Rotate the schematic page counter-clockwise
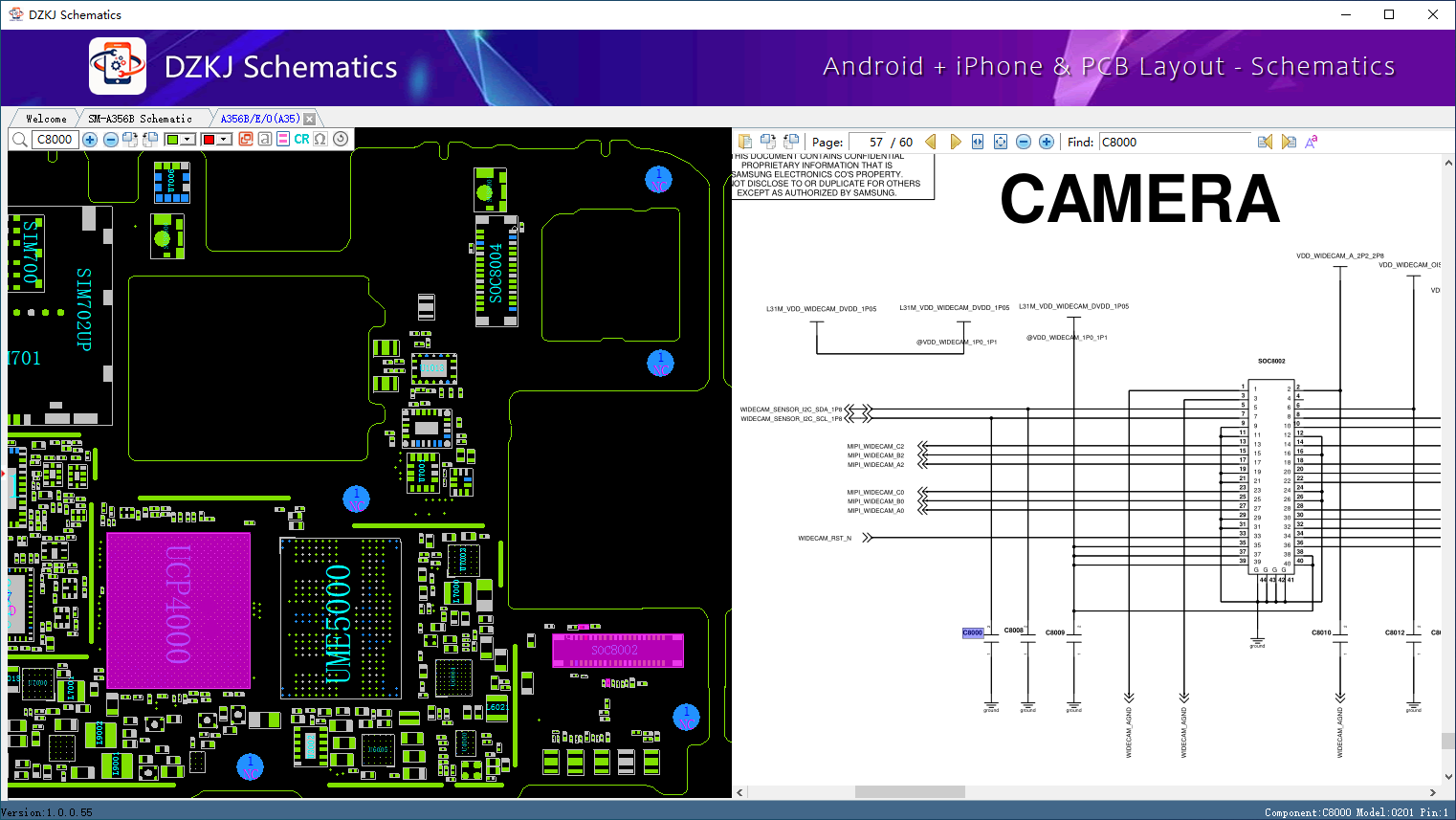Viewport: 1456px width, 820px height. point(791,142)
